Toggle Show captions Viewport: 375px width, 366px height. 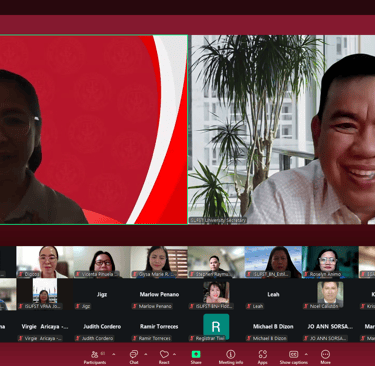click(x=293, y=357)
